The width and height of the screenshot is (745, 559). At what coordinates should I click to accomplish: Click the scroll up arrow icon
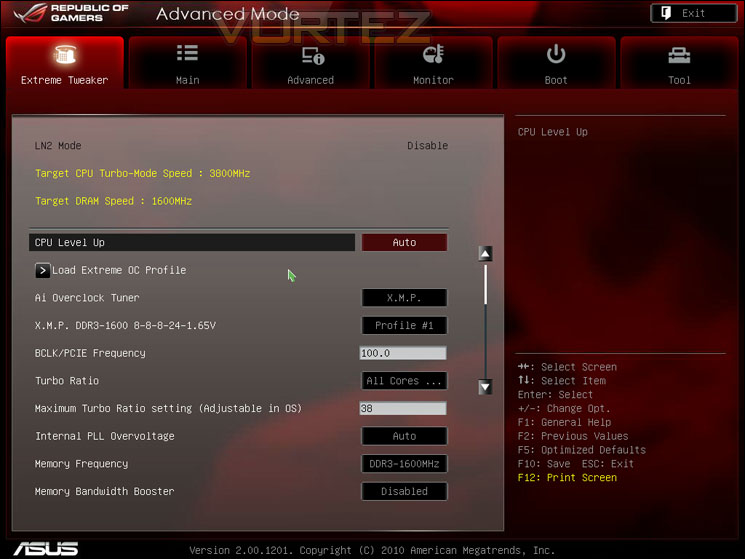pyautogui.click(x=485, y=254)
